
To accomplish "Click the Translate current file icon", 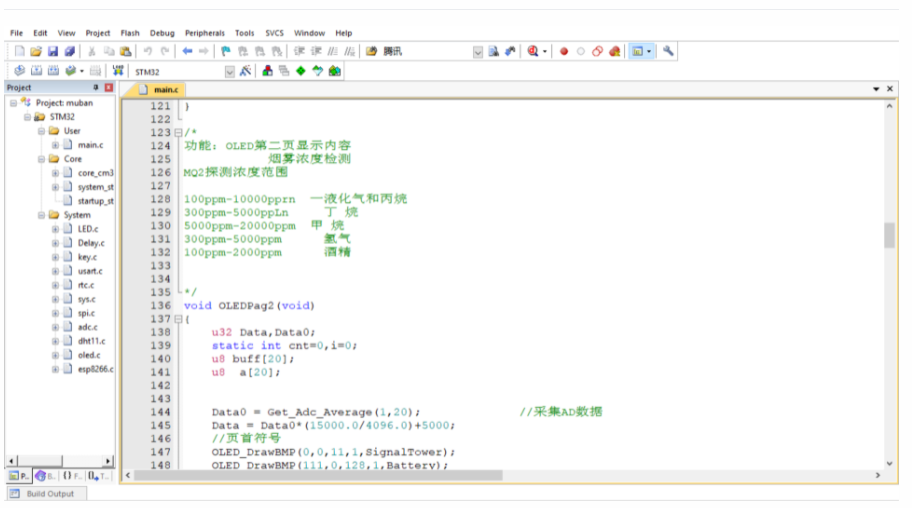I will pyautogui.click(x=19, y=71).
